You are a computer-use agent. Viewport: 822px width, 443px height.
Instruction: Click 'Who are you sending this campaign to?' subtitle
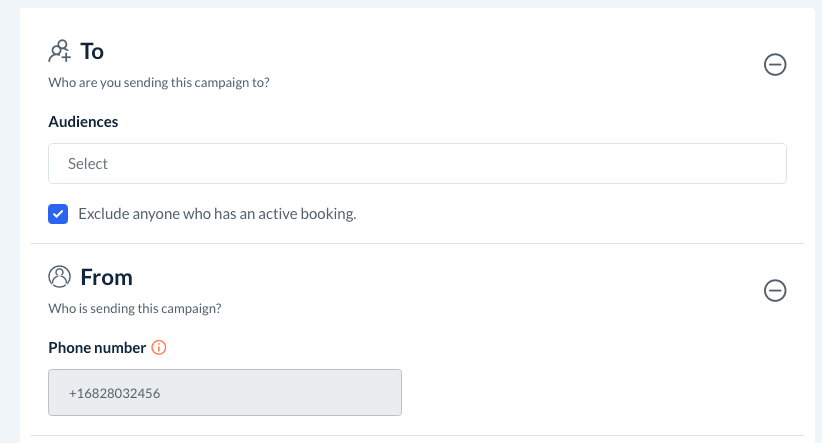(x=159, y=83)
